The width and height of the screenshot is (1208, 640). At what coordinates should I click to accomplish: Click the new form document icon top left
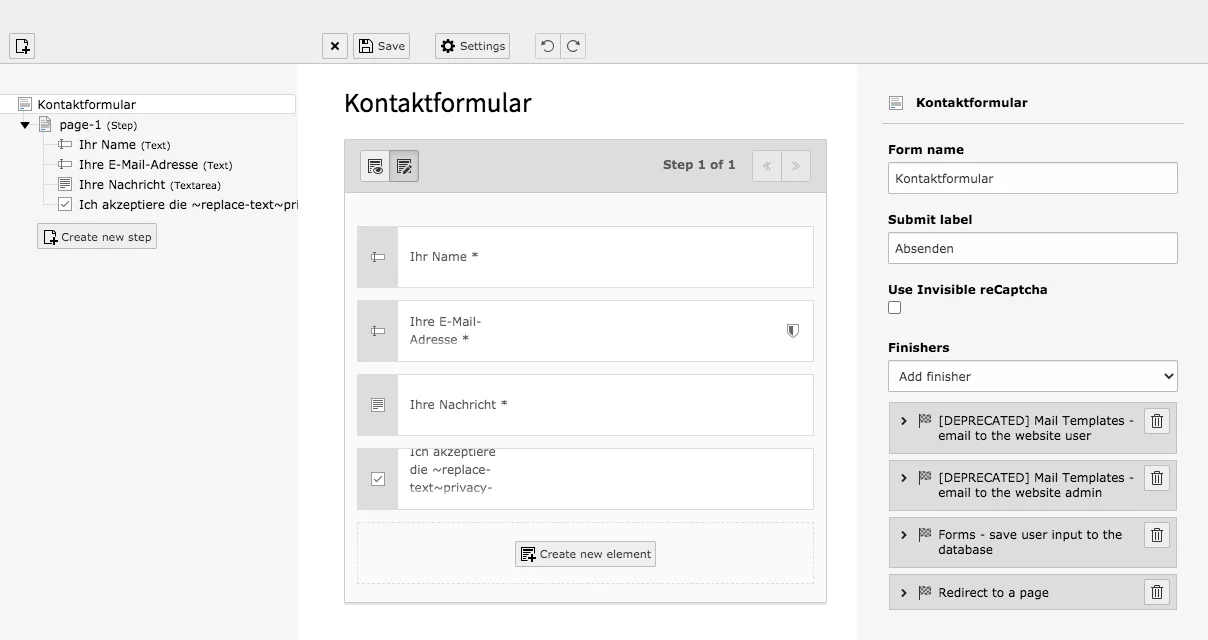coord(21,46)
